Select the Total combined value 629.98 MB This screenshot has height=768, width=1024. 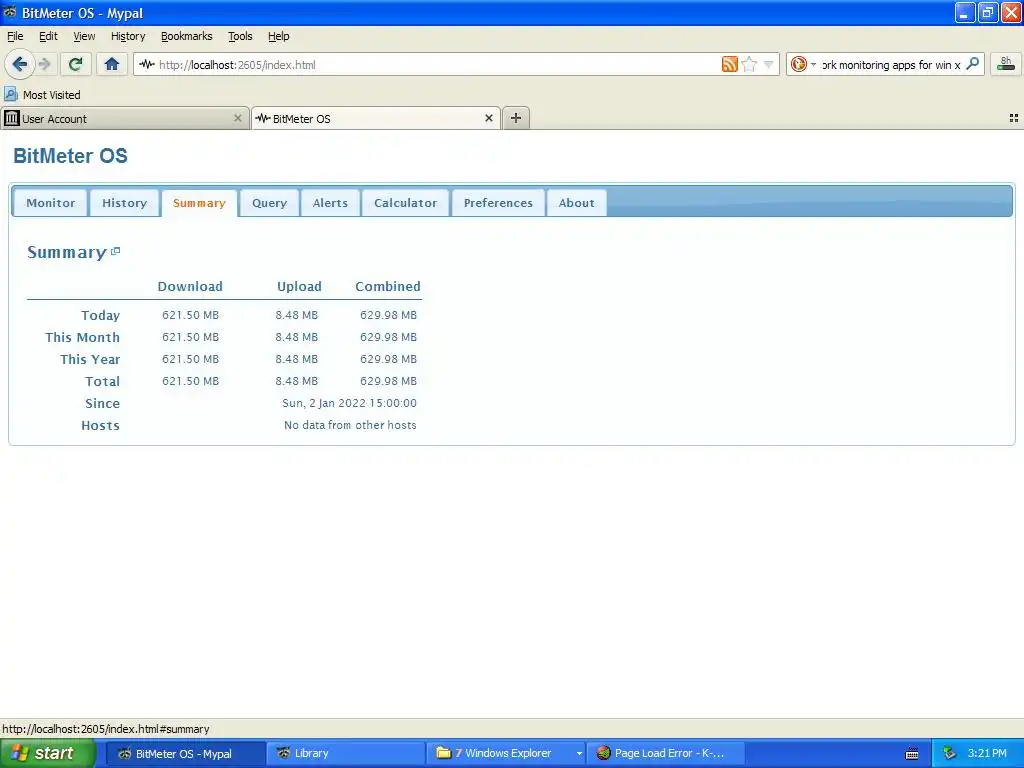(388, 381)
